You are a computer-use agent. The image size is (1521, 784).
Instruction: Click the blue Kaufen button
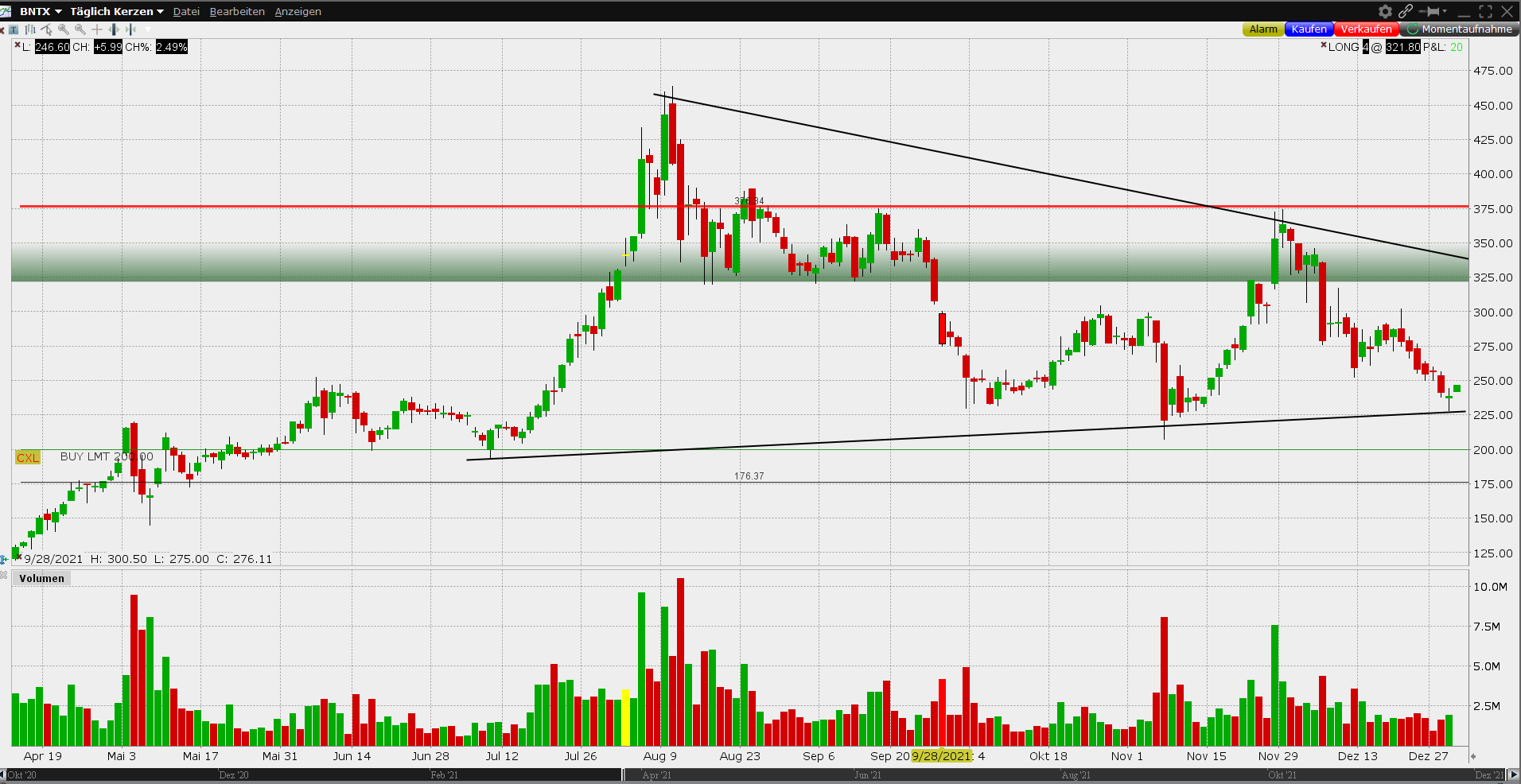(1309, 29)
